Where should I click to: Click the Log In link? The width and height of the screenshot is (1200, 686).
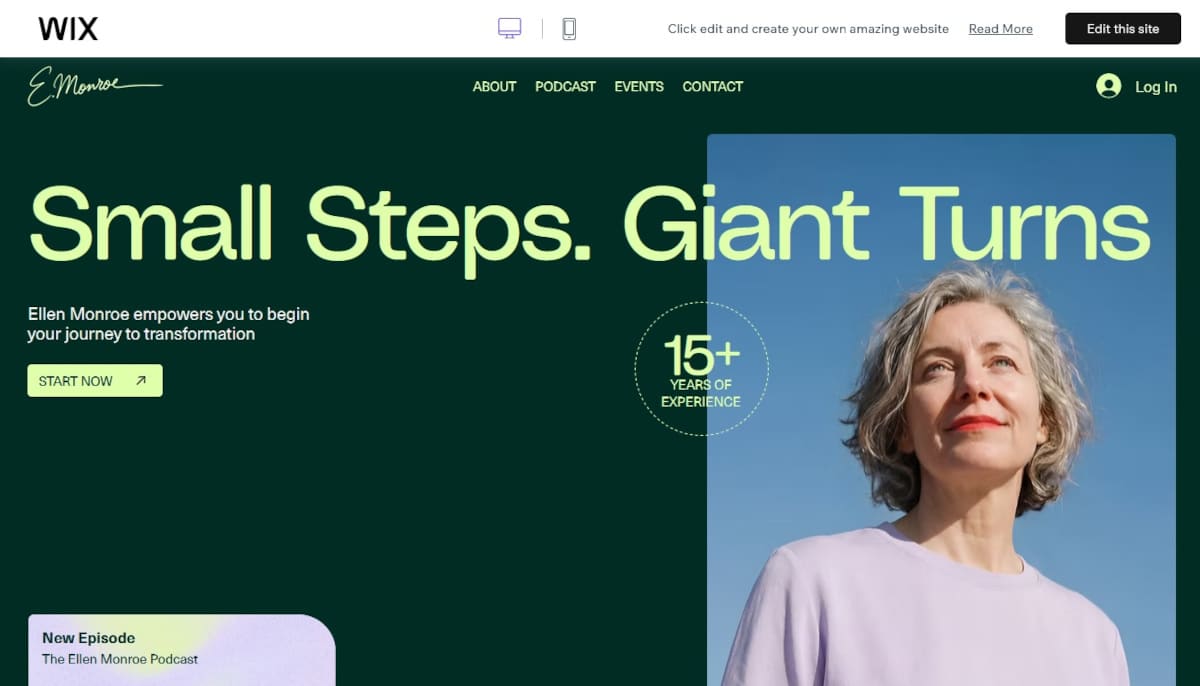pyautogui.click(x=1155, y=87)
